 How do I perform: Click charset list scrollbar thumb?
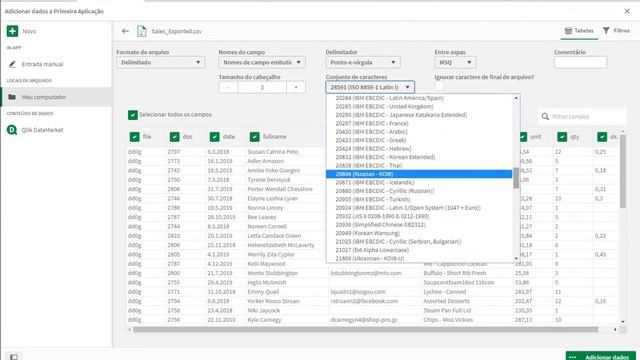[x=516, y=178]
